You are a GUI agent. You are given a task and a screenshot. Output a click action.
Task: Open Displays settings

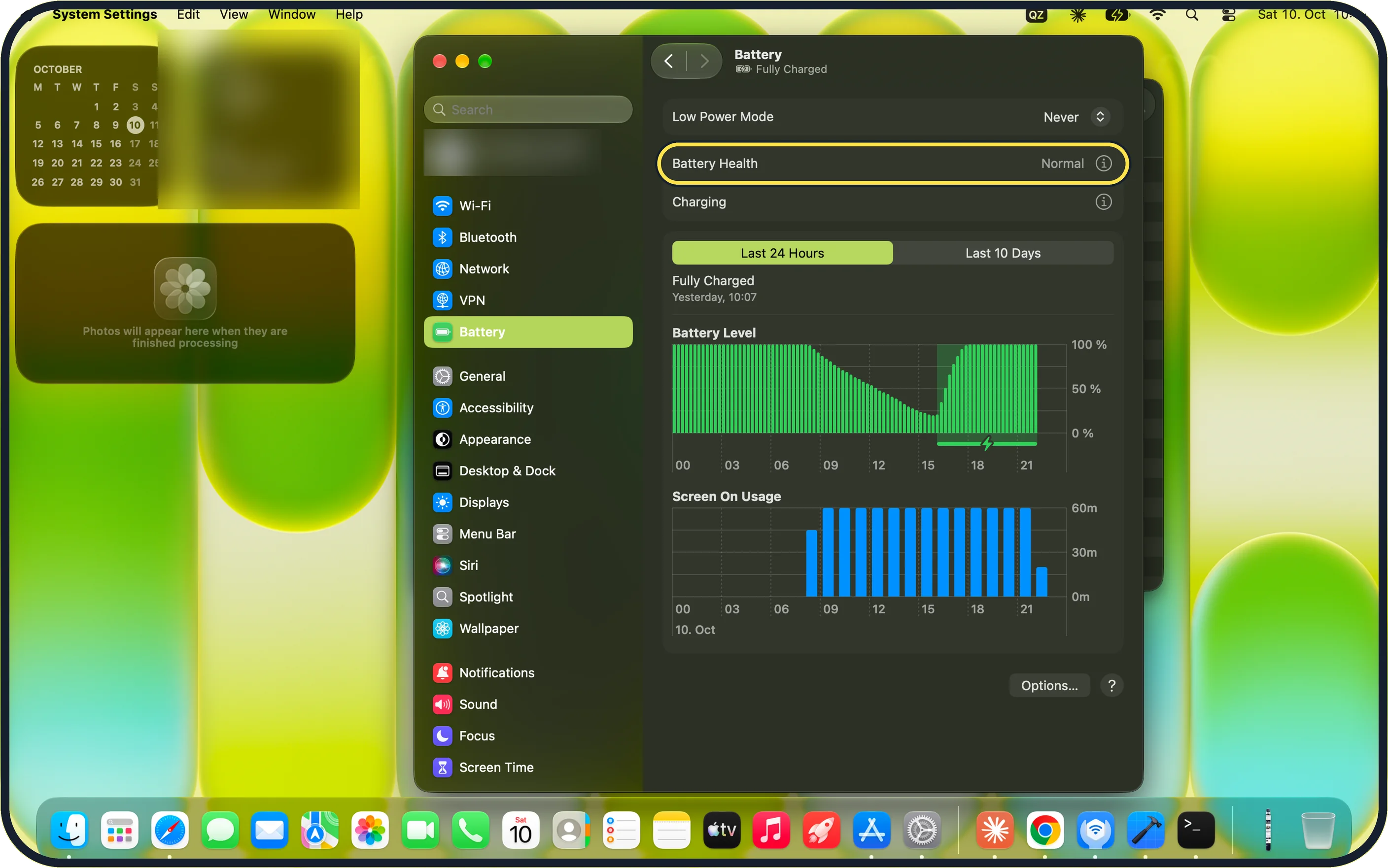tap(528, 502)
